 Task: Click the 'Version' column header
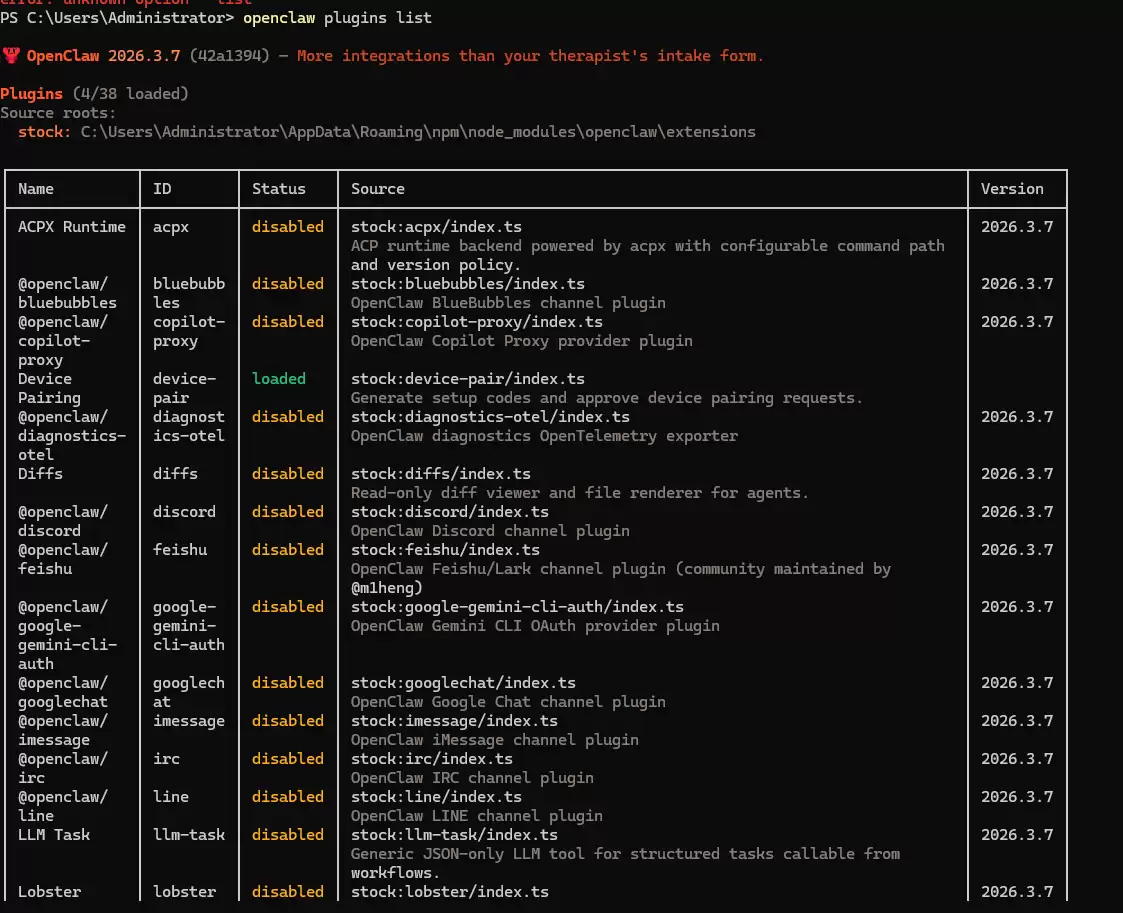click(x=1011, y=188)
